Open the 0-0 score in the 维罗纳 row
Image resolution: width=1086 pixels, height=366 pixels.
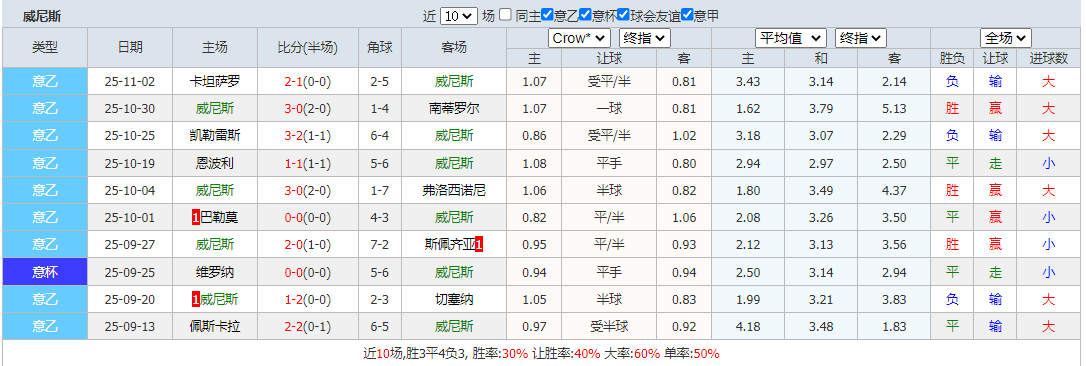pyautogui.click(x=295, y=272)
